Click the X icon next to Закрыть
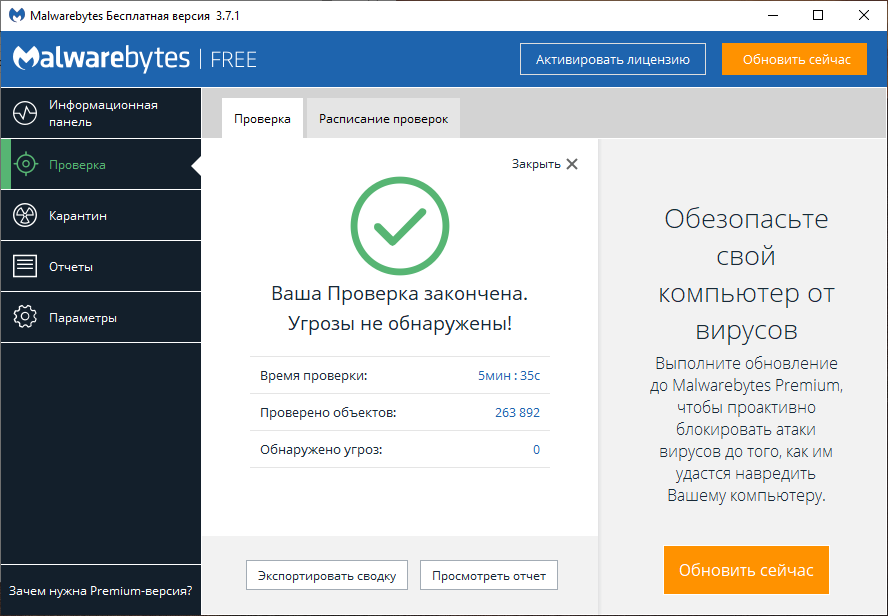 pyautogui.click(x=572, y=164)
